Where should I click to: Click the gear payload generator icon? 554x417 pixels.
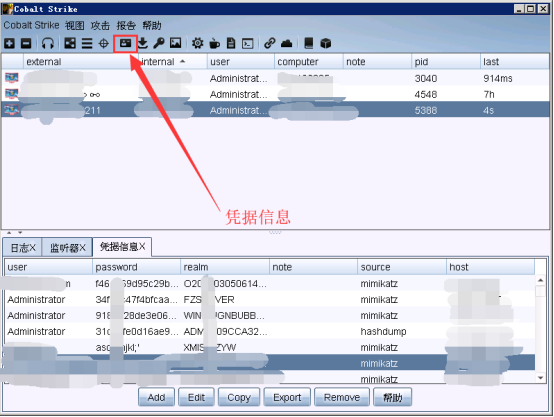198,43
